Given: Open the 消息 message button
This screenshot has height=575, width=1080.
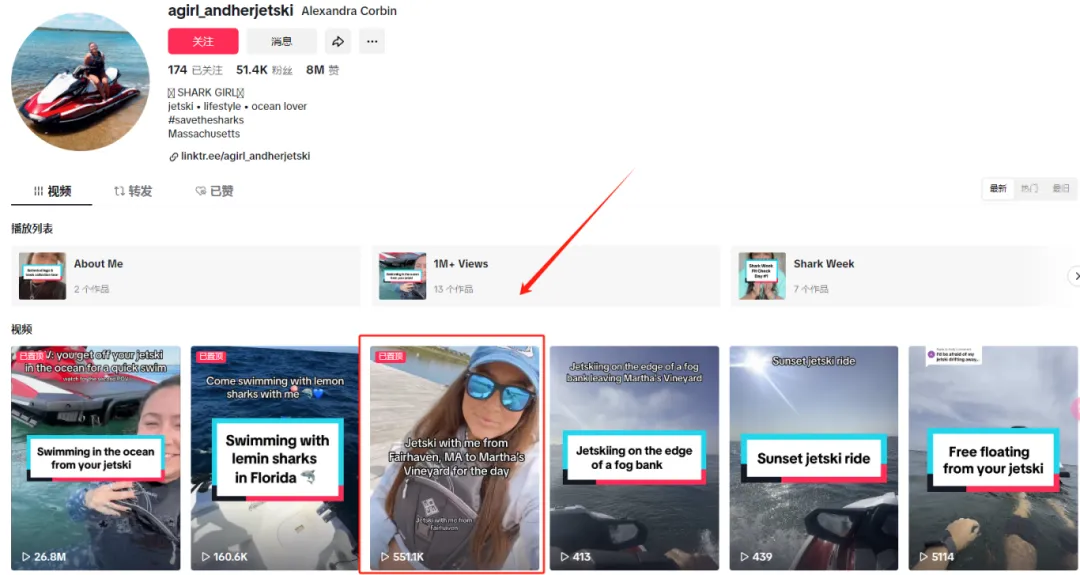Looking at the screenshot, I should [282, 41].
